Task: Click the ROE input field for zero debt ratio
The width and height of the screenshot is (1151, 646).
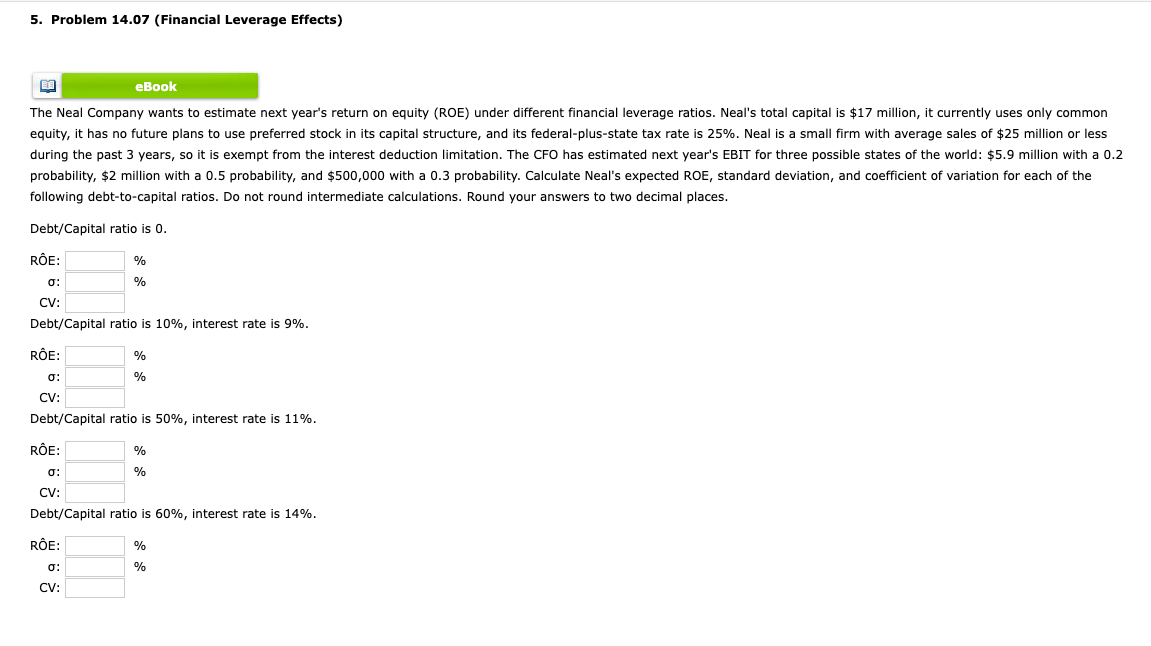Action: (94, 260)
